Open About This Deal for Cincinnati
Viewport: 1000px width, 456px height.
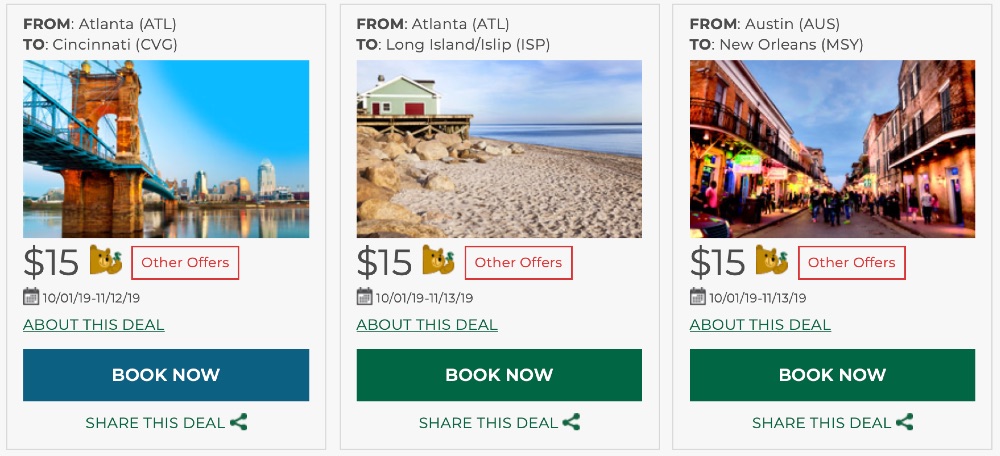tap(94, 325)
